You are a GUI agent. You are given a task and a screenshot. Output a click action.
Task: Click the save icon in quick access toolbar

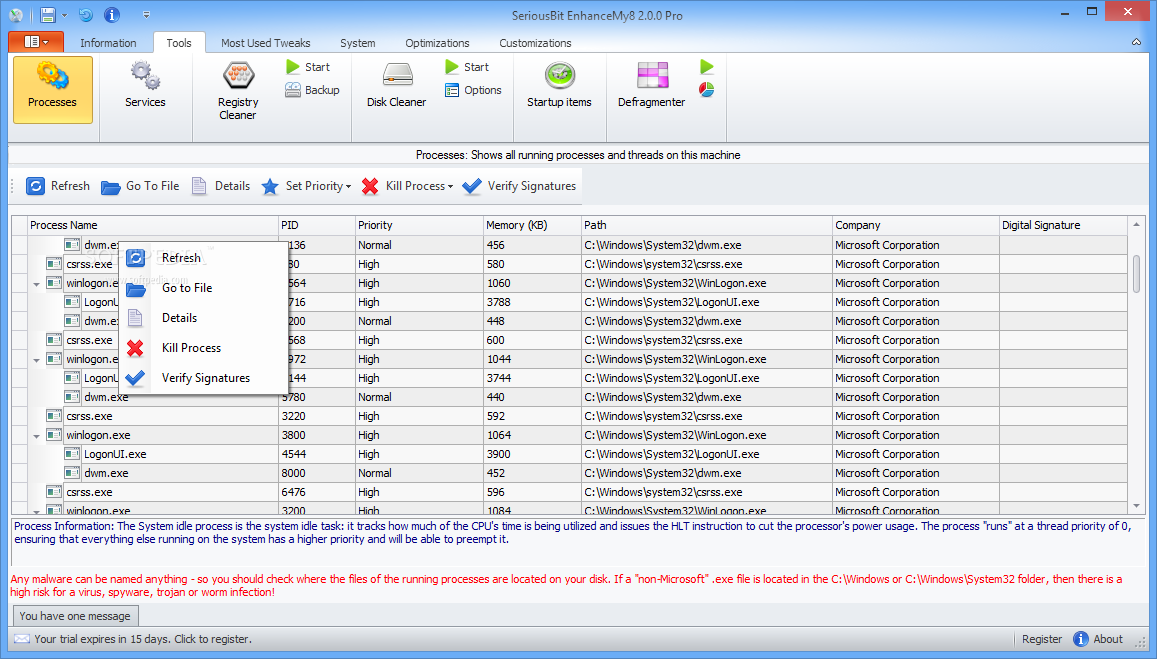48,15
